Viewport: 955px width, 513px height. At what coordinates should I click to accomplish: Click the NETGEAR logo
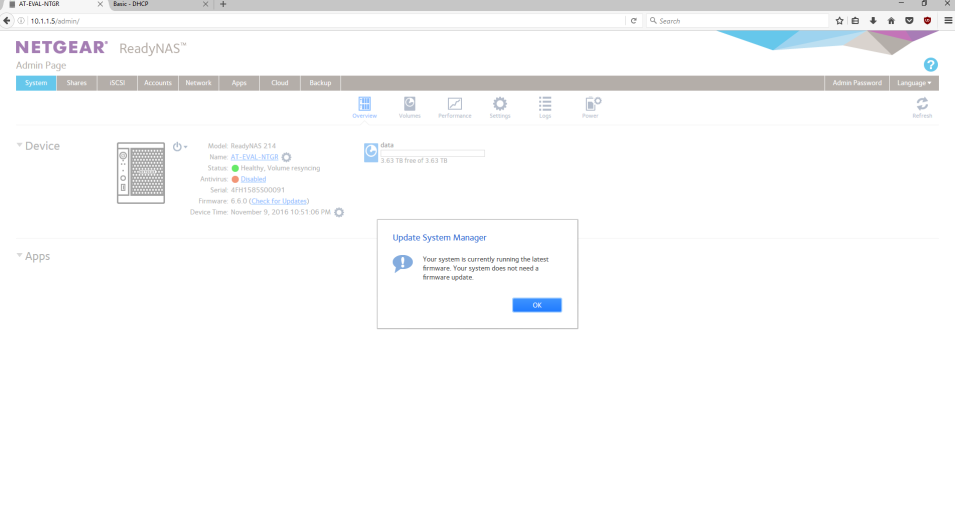coord(62,48)
